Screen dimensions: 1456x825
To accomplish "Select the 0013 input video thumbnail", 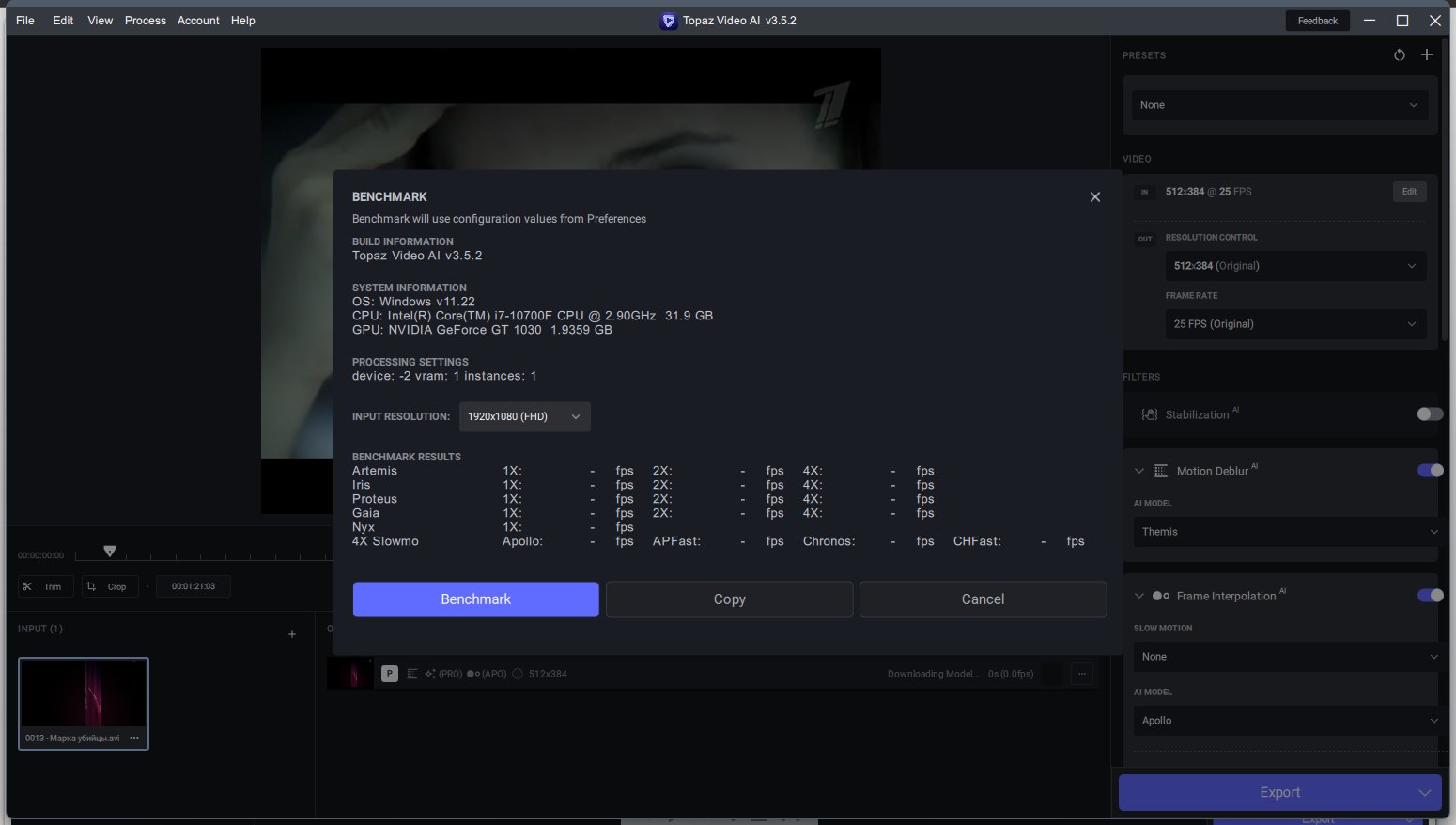I will 84,703.
